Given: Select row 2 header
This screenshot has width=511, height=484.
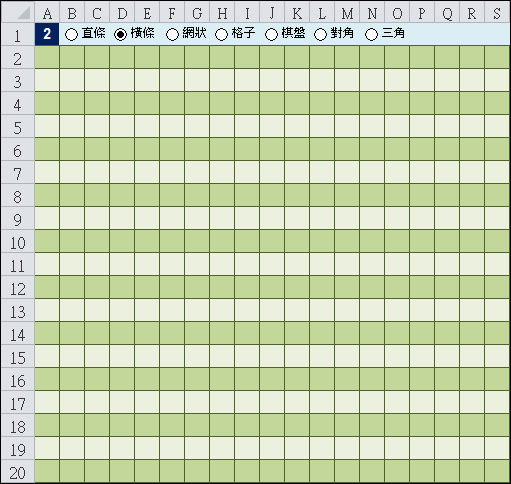Looking at the screenshot, I should coord(18,57).
